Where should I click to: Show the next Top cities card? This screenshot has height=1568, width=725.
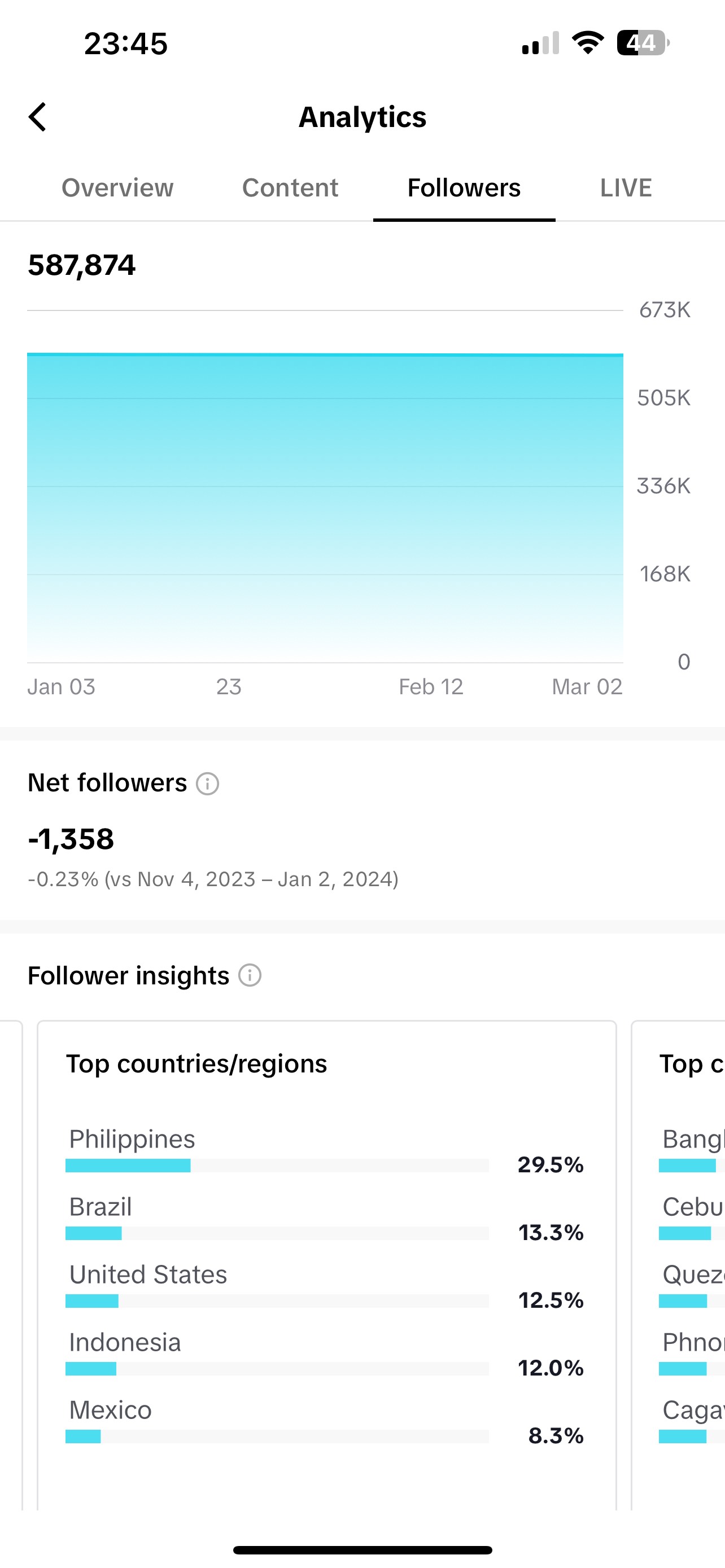pos(678,1265)
